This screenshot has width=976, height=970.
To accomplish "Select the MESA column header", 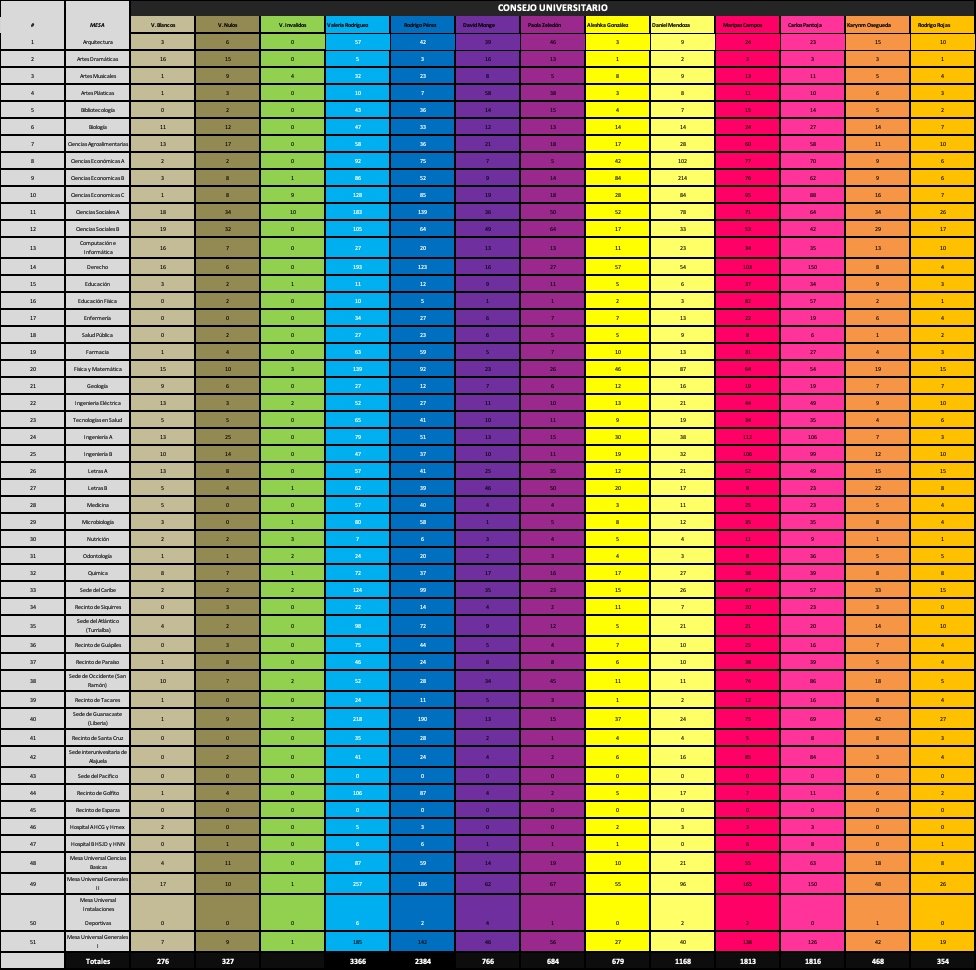I will [x=97, y=23].
